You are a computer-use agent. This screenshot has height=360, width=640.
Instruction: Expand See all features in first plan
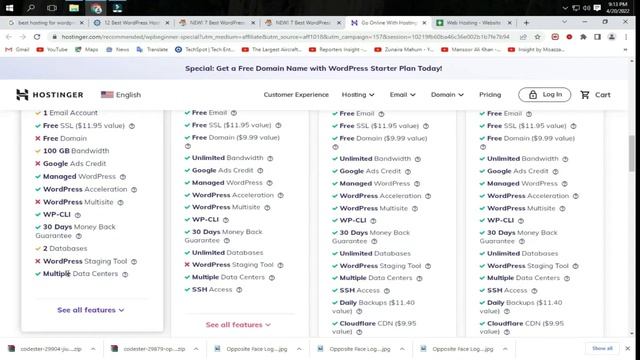pos(91,310)
